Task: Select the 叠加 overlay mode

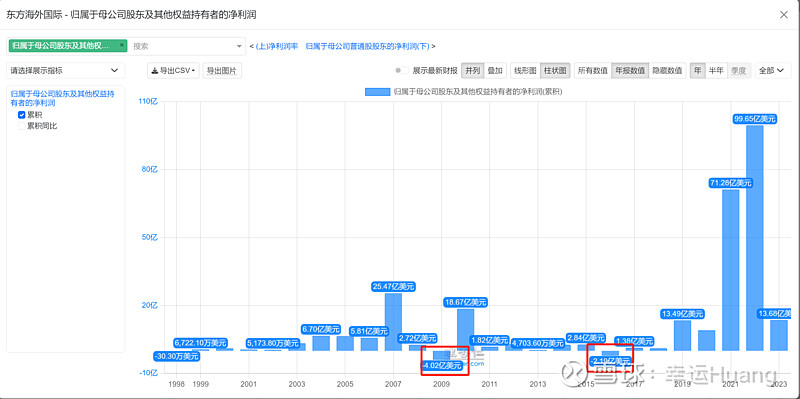Action: point(494,70)
